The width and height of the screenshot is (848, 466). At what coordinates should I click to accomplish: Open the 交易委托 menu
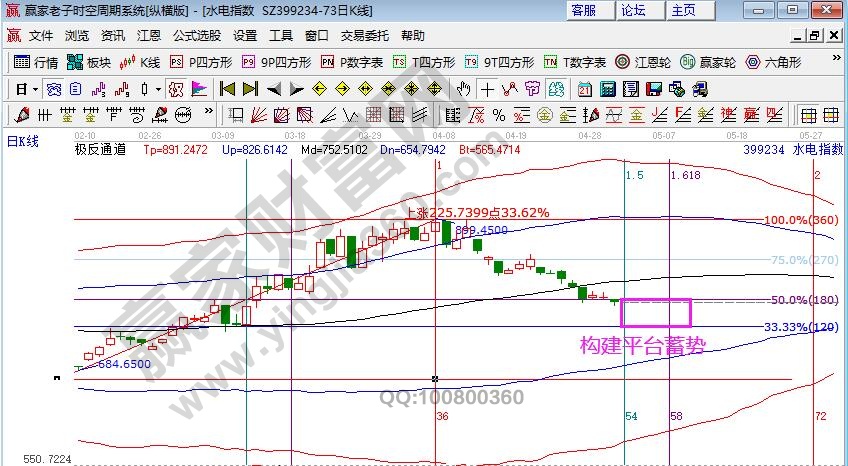coord(365,35)
